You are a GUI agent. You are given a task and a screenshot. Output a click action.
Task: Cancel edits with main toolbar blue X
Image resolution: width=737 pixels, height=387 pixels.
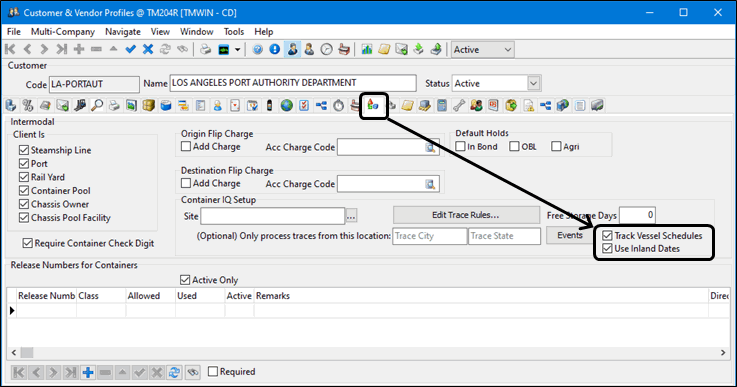(x=148, y=49)
